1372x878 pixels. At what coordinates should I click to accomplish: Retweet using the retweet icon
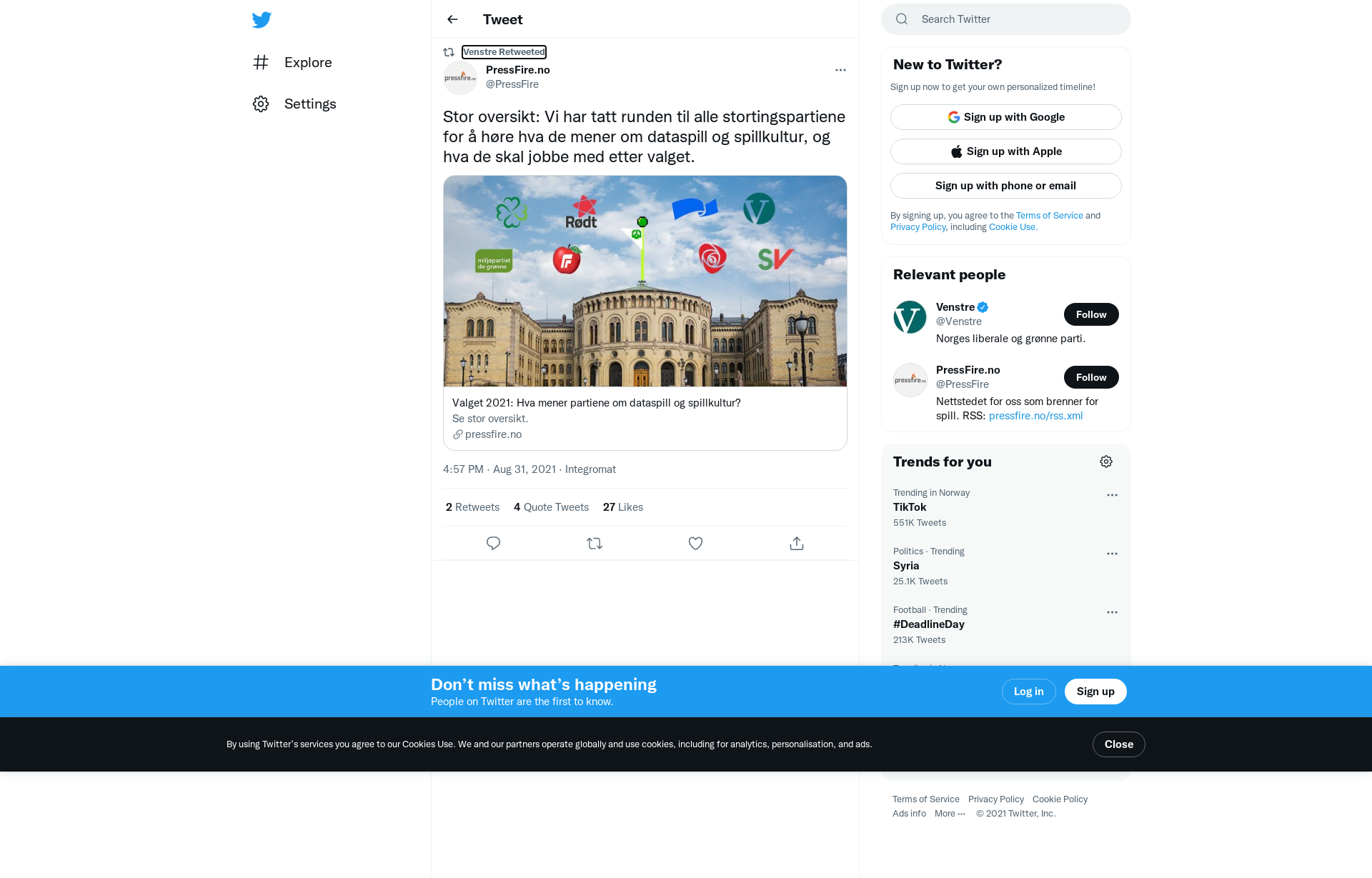(595, 544)
